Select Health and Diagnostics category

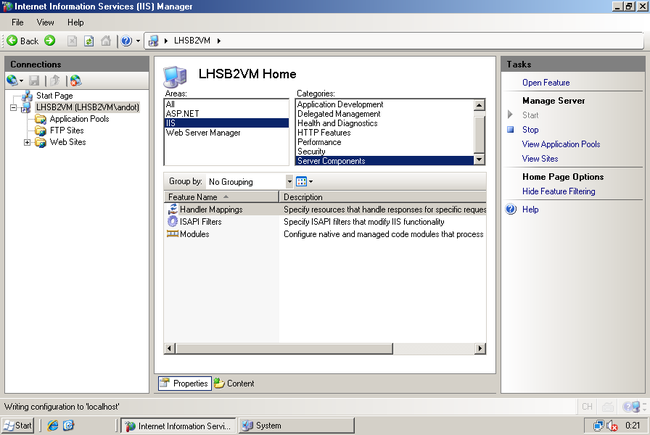coord(385,123)
